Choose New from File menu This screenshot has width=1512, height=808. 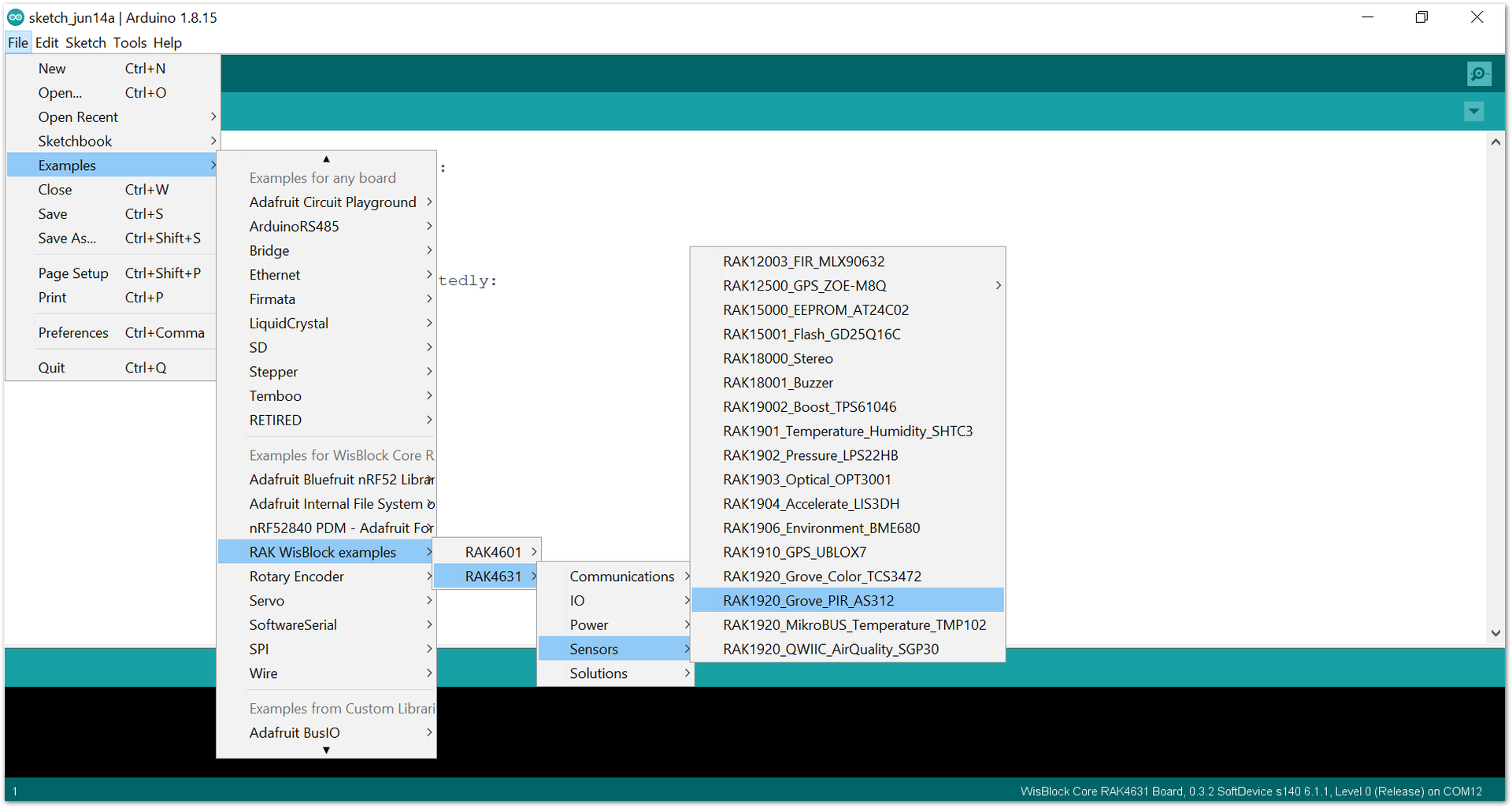coord(112,69)
